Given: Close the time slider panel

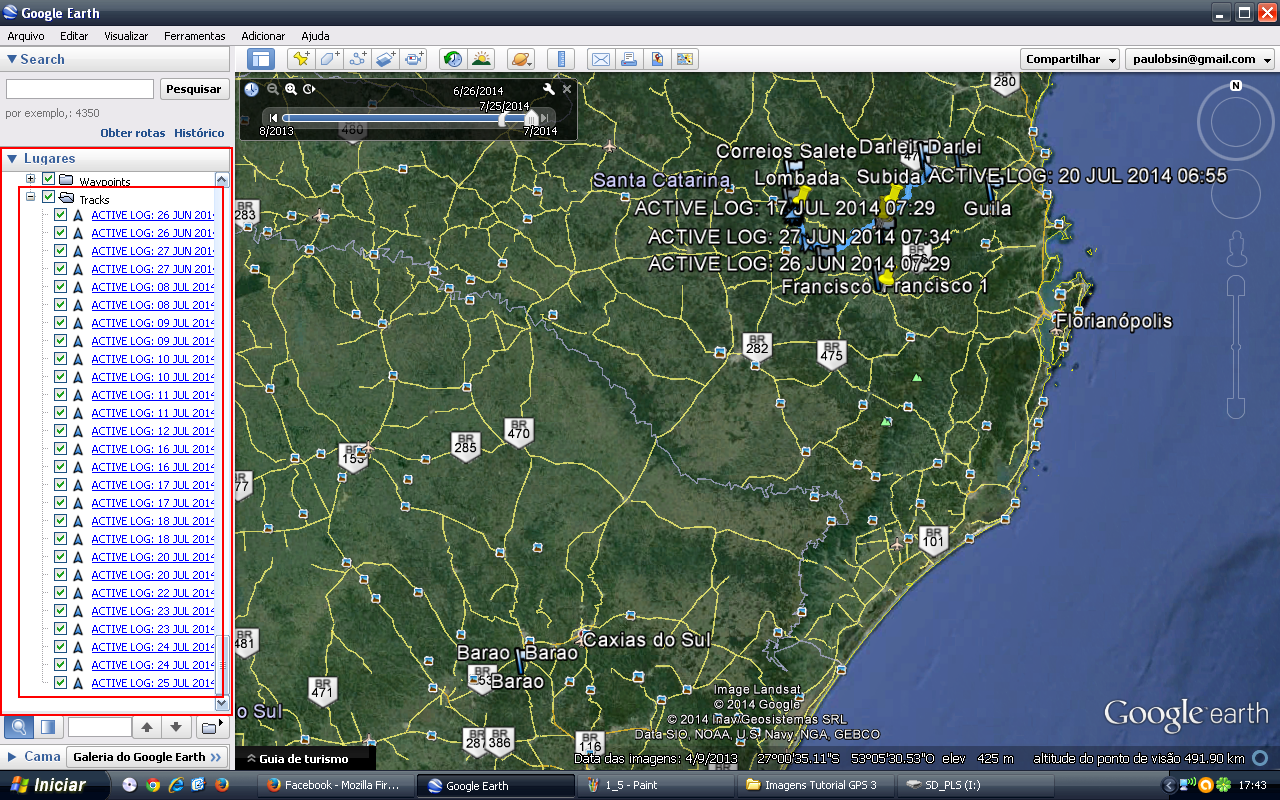Looking at the screenshot, I should (567, 89).
